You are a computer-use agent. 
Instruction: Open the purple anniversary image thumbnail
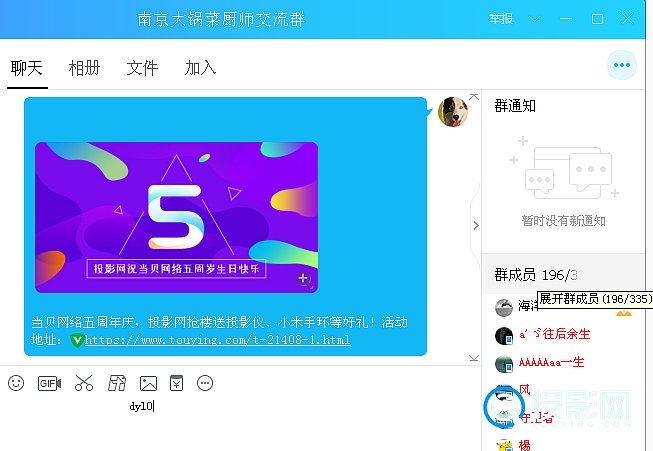[177, 217]
